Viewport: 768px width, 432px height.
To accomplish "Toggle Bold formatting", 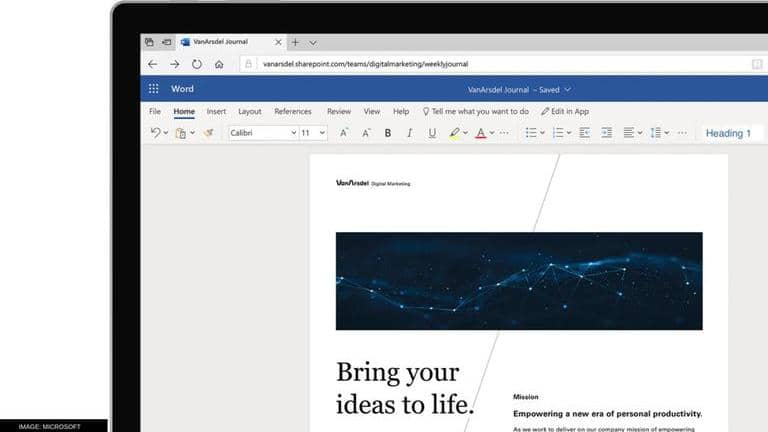I will pos(388,133).
